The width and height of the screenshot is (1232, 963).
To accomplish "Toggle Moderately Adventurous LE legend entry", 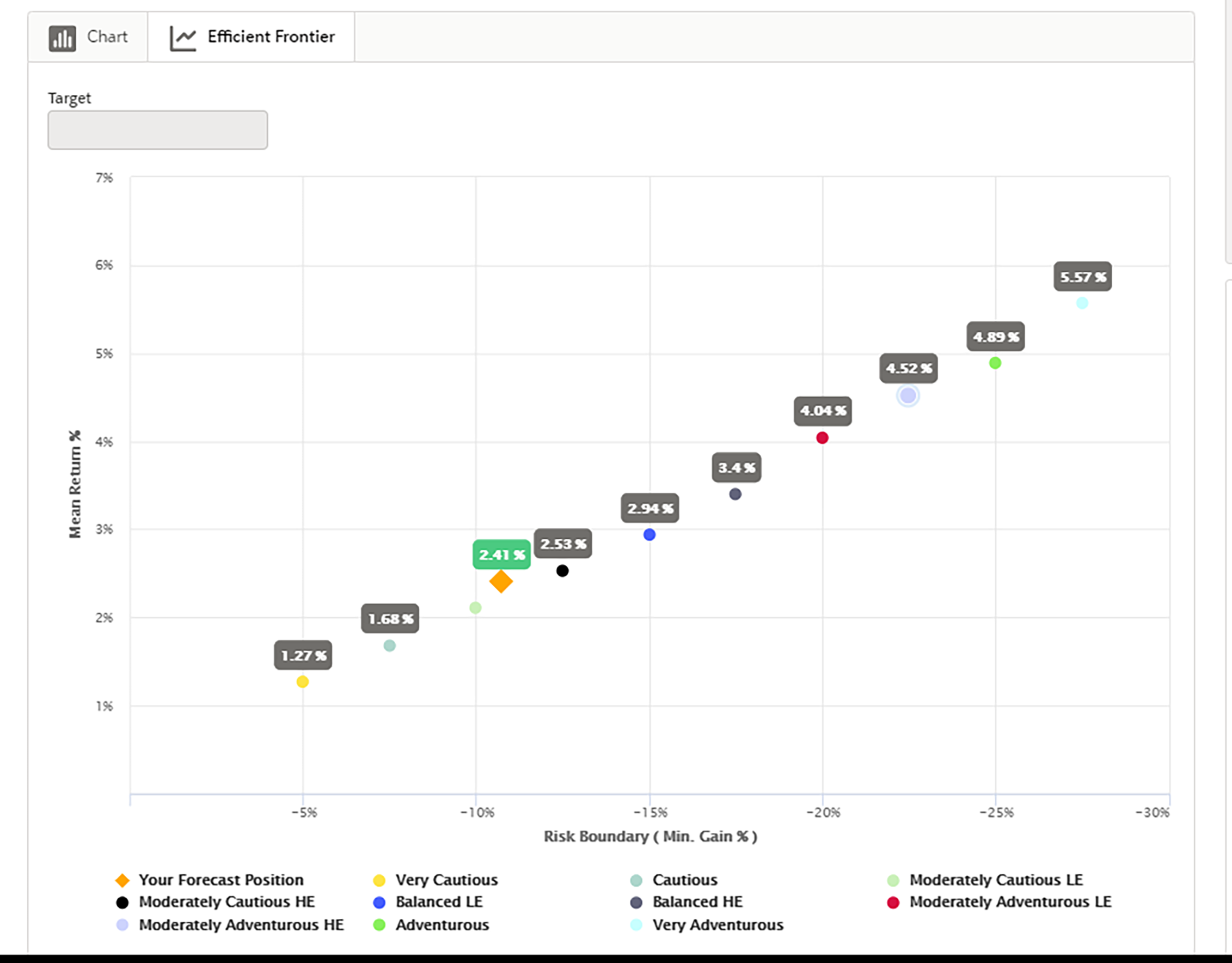I will (999, 902).
